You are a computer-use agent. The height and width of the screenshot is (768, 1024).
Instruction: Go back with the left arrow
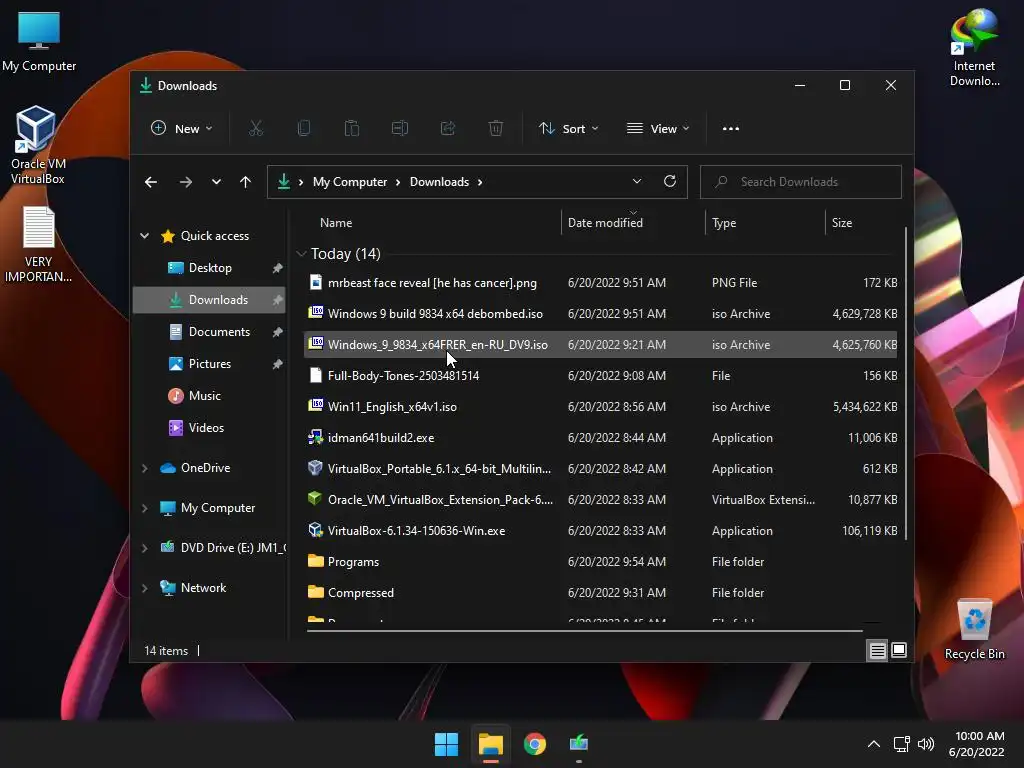[151, 182]
